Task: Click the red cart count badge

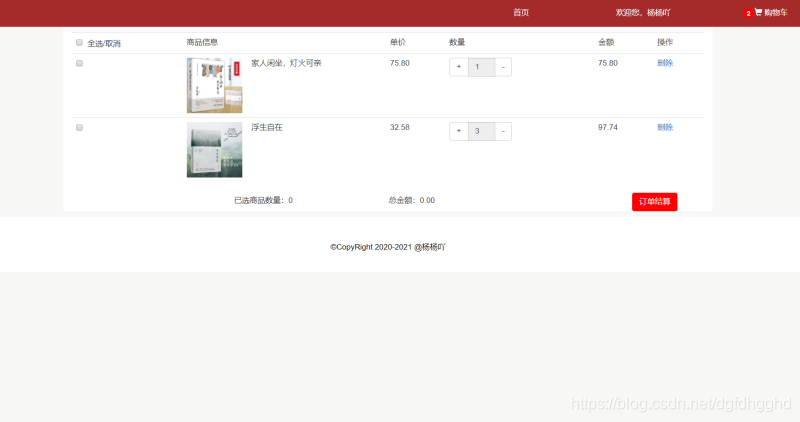Action: (x=748, y=13)
